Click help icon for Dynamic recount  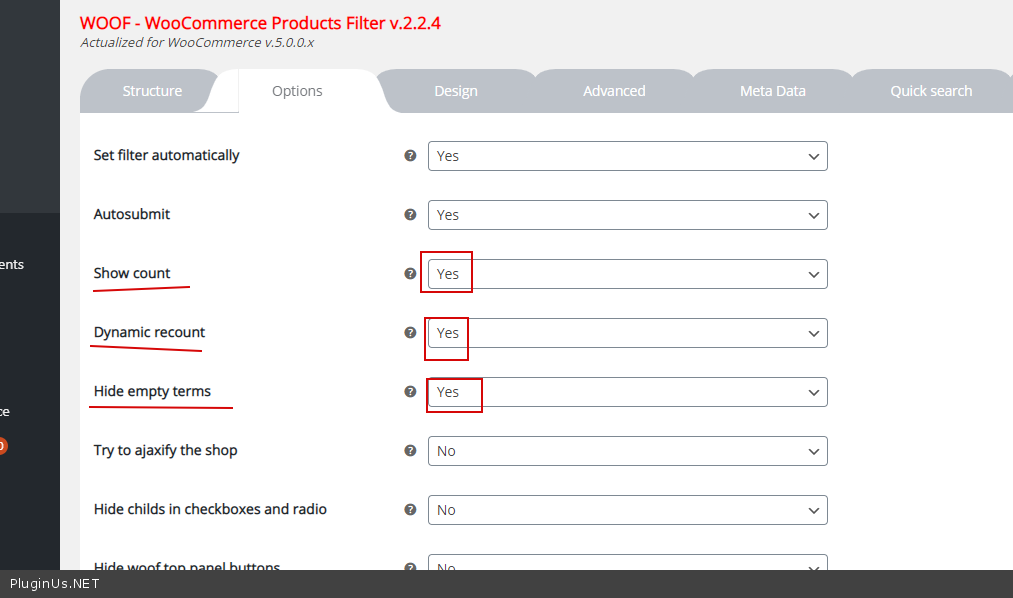pos(410,333)
